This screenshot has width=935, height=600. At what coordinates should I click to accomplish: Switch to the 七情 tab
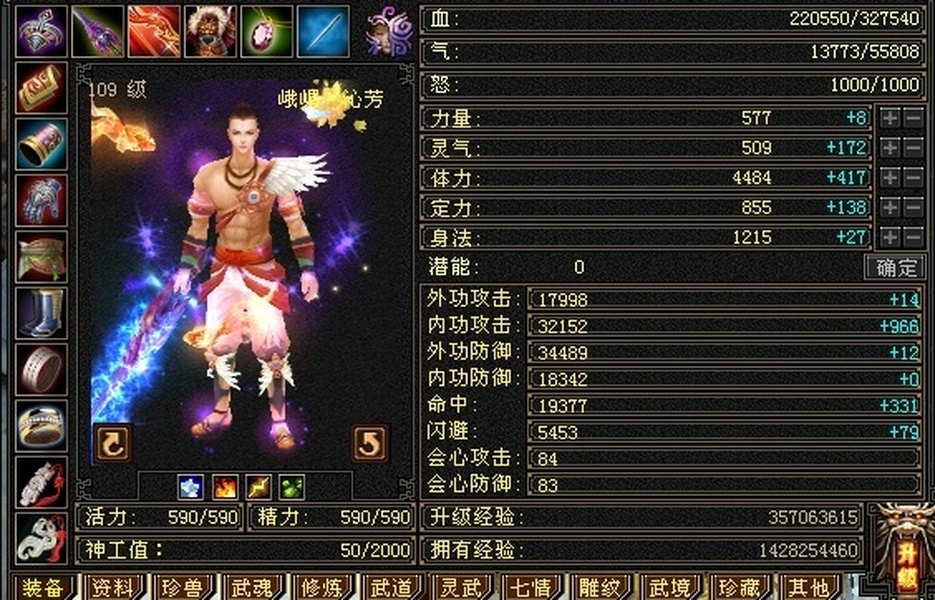click(530, 587)
